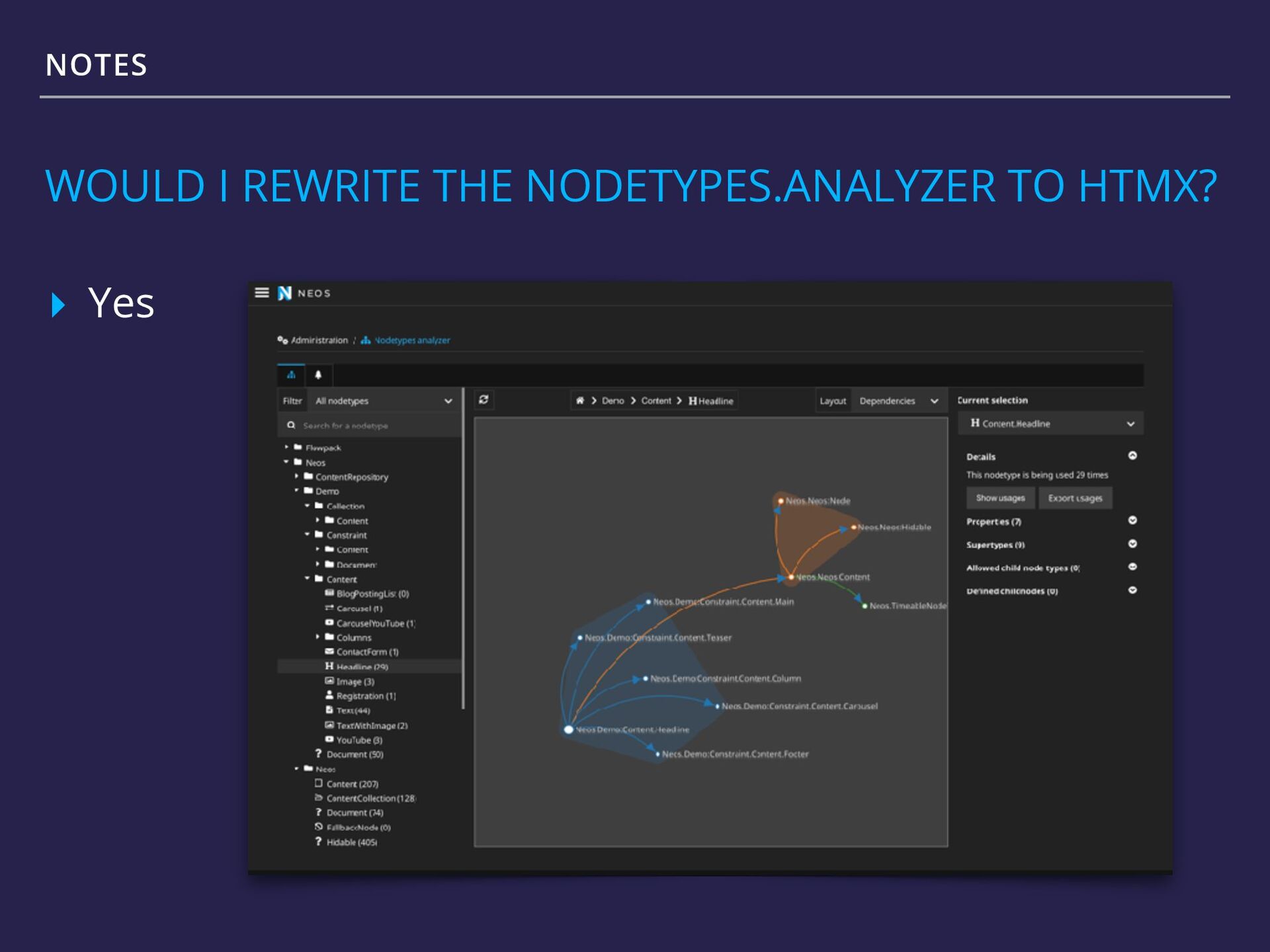Open the All nodetypes filter dropdown
Viewport: 1270px width, 952px height.
click(x=383, y=401)
